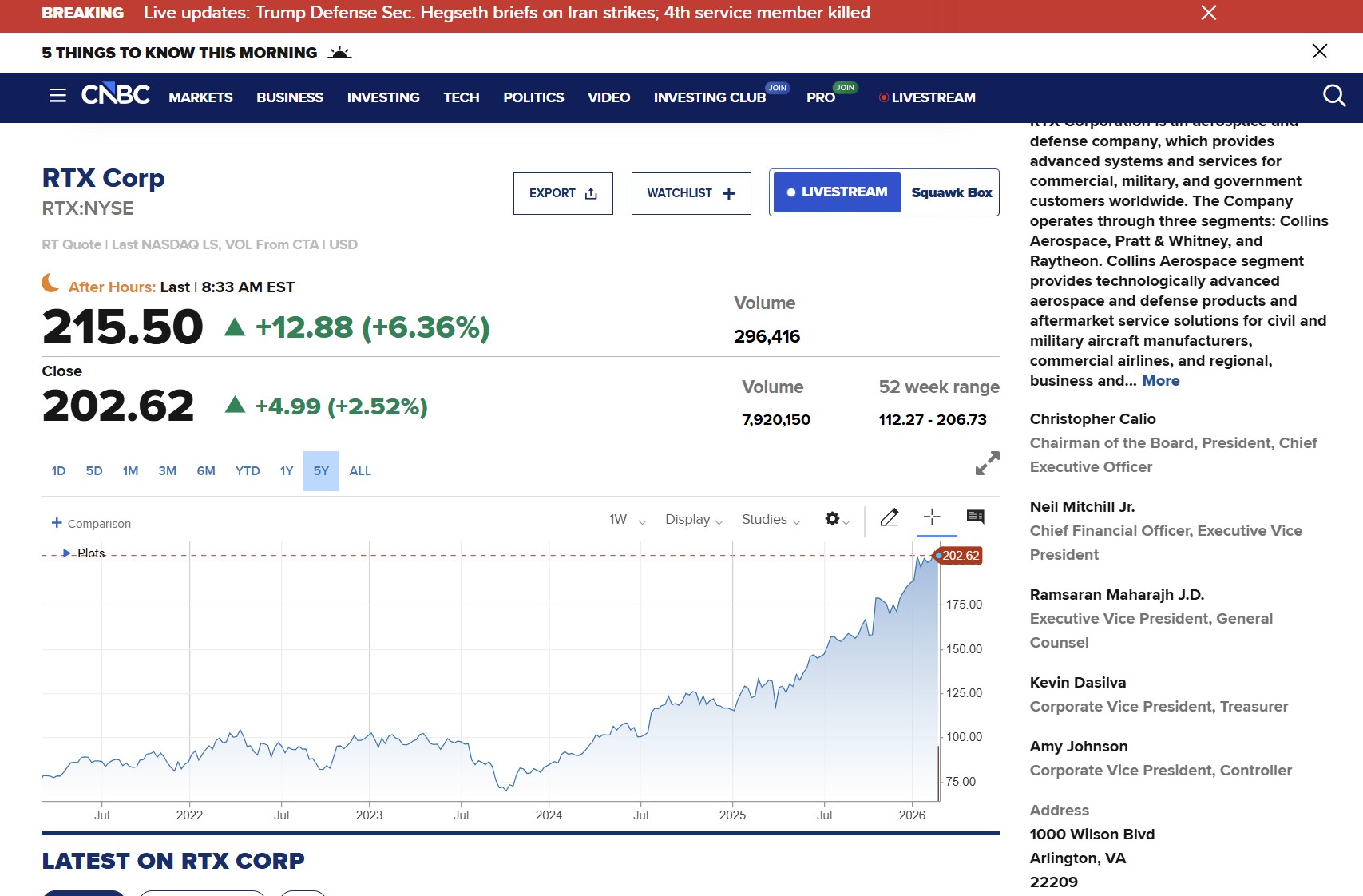Viewport: 1363px width, 896px height.
Task: Read the breaking Hegseth Iran strikes story
Action: click(507, 13)
